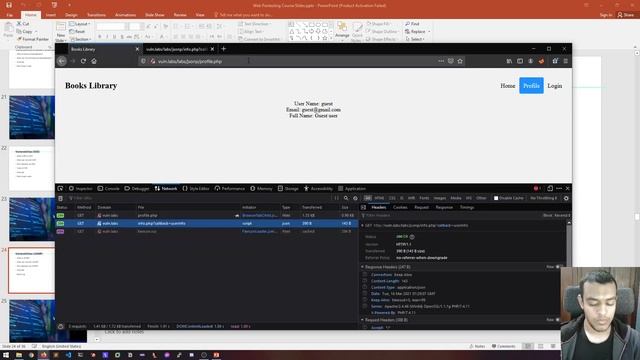640x360 pixels.
Task: Bookmark this page with the star icon
Action: coord(460,61)
